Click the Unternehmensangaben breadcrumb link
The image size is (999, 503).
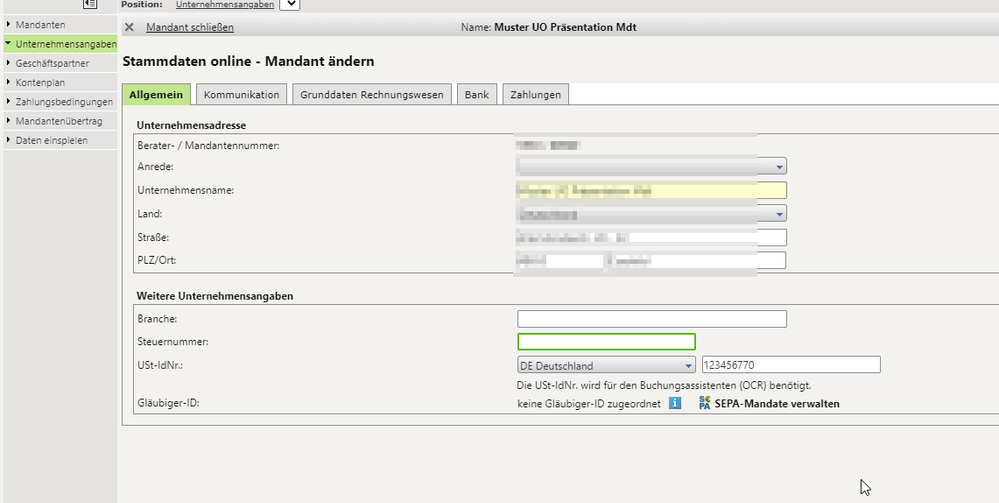[224, 5]
